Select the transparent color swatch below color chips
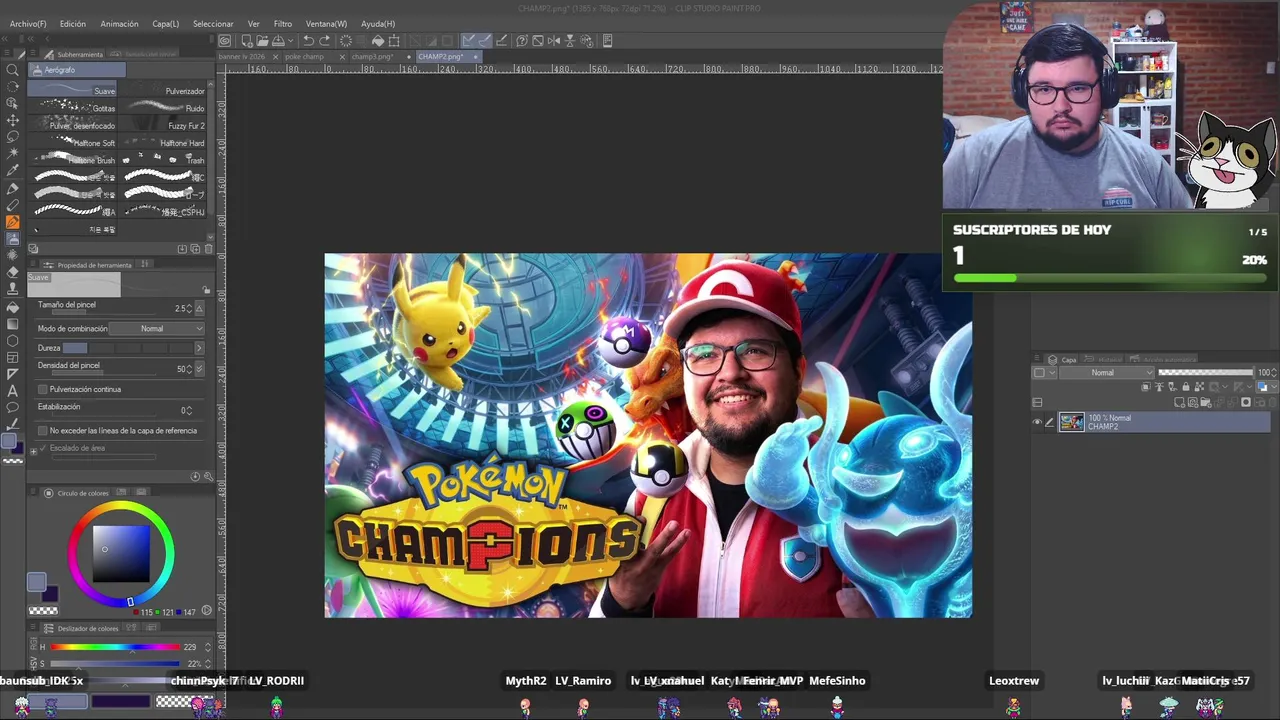 click(43, 610)
